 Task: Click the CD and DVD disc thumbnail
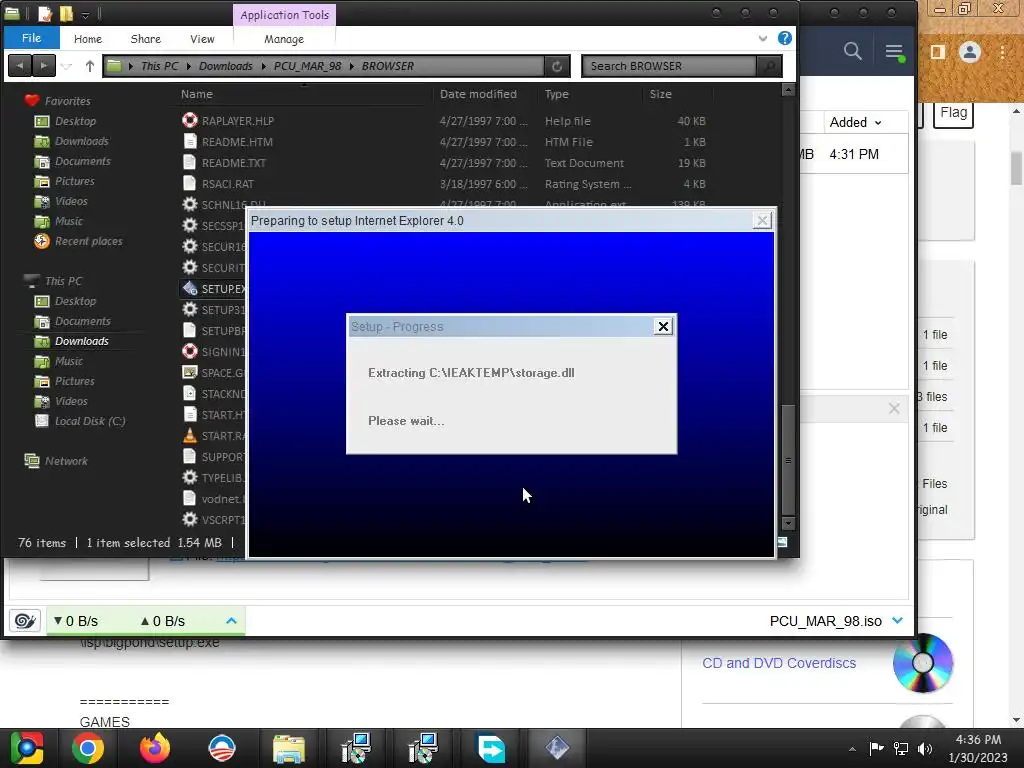[x=923, y=663]
